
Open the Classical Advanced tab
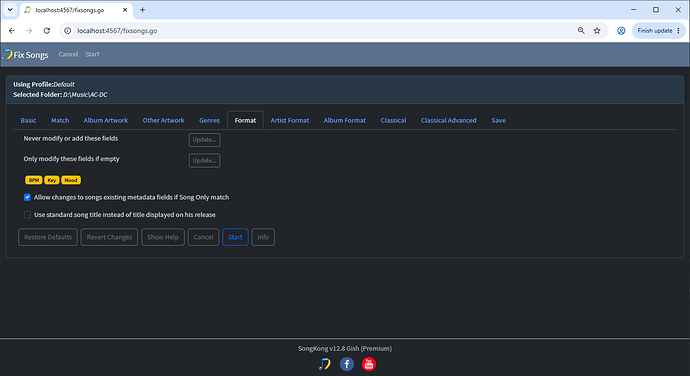point(448,120)
